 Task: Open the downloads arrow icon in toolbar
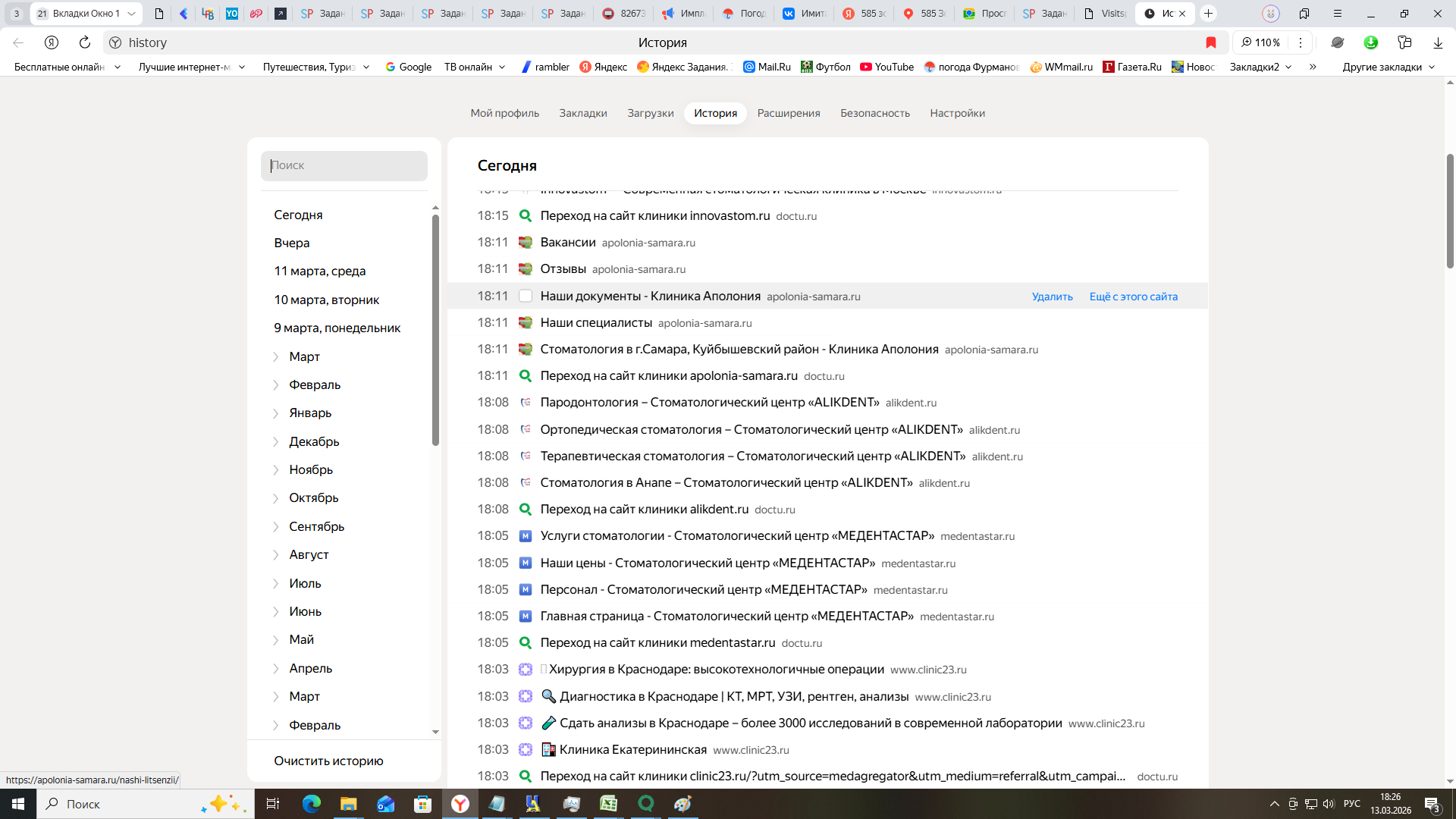coord(1438,42)
